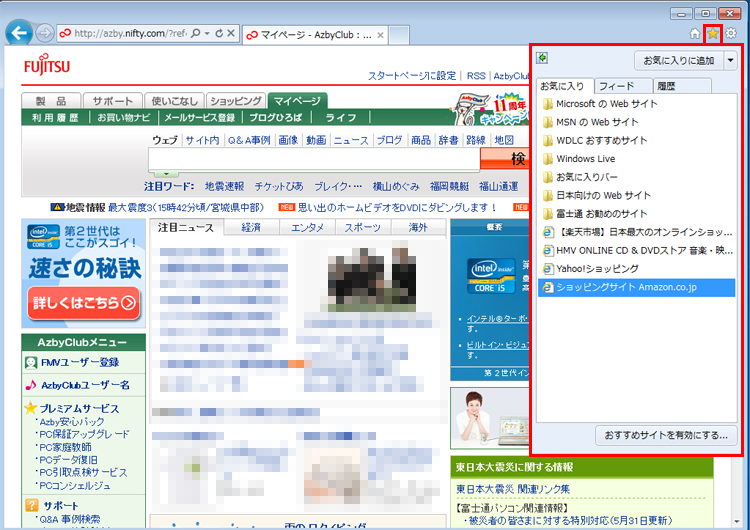This screenshot has width=750, height=530.
Task: Open the PC家庭教師 service link
Action: [66, 447]
